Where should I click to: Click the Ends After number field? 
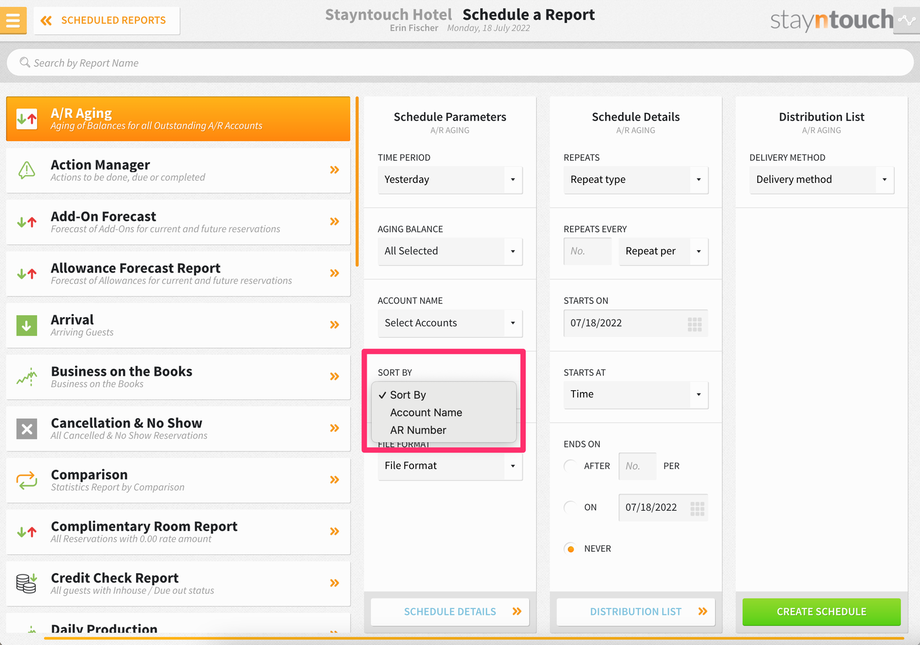point(637,466)
